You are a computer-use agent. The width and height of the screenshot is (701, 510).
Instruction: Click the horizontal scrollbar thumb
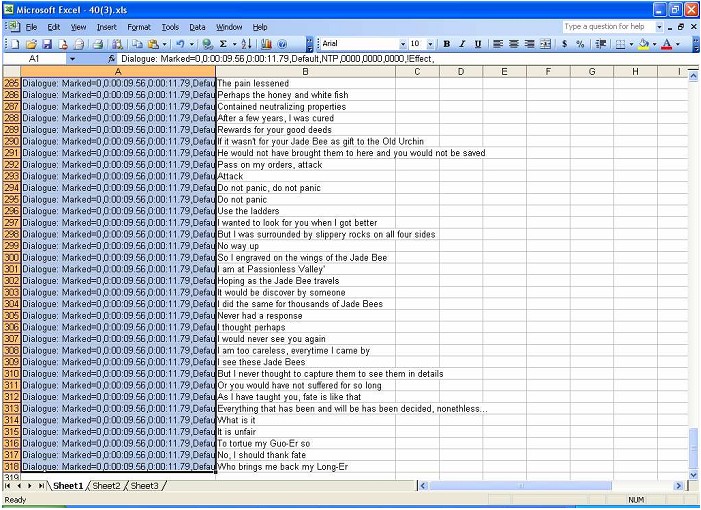click(520, 486)
